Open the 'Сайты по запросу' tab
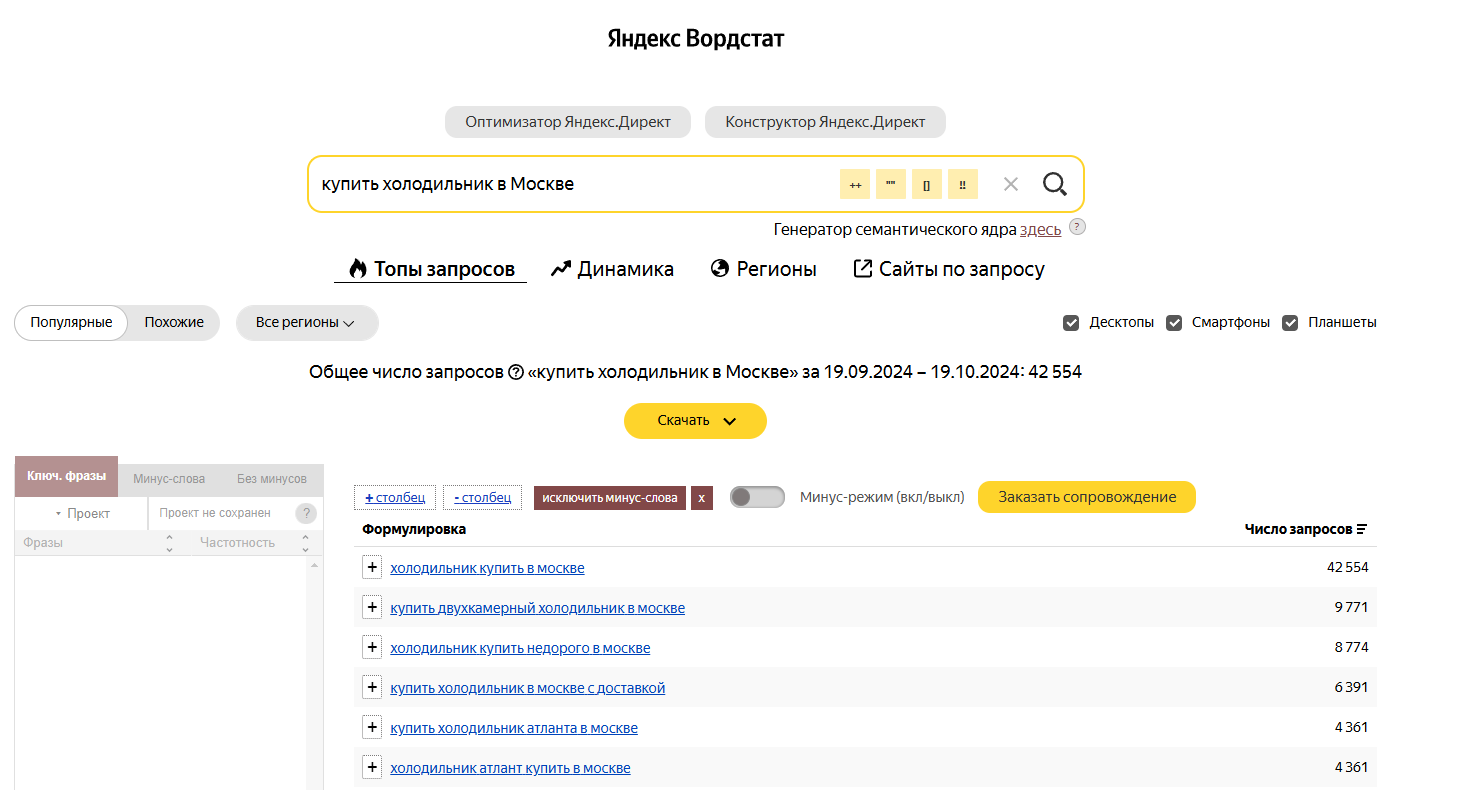This screenshot has width=1464, height=790. [949, 269]
